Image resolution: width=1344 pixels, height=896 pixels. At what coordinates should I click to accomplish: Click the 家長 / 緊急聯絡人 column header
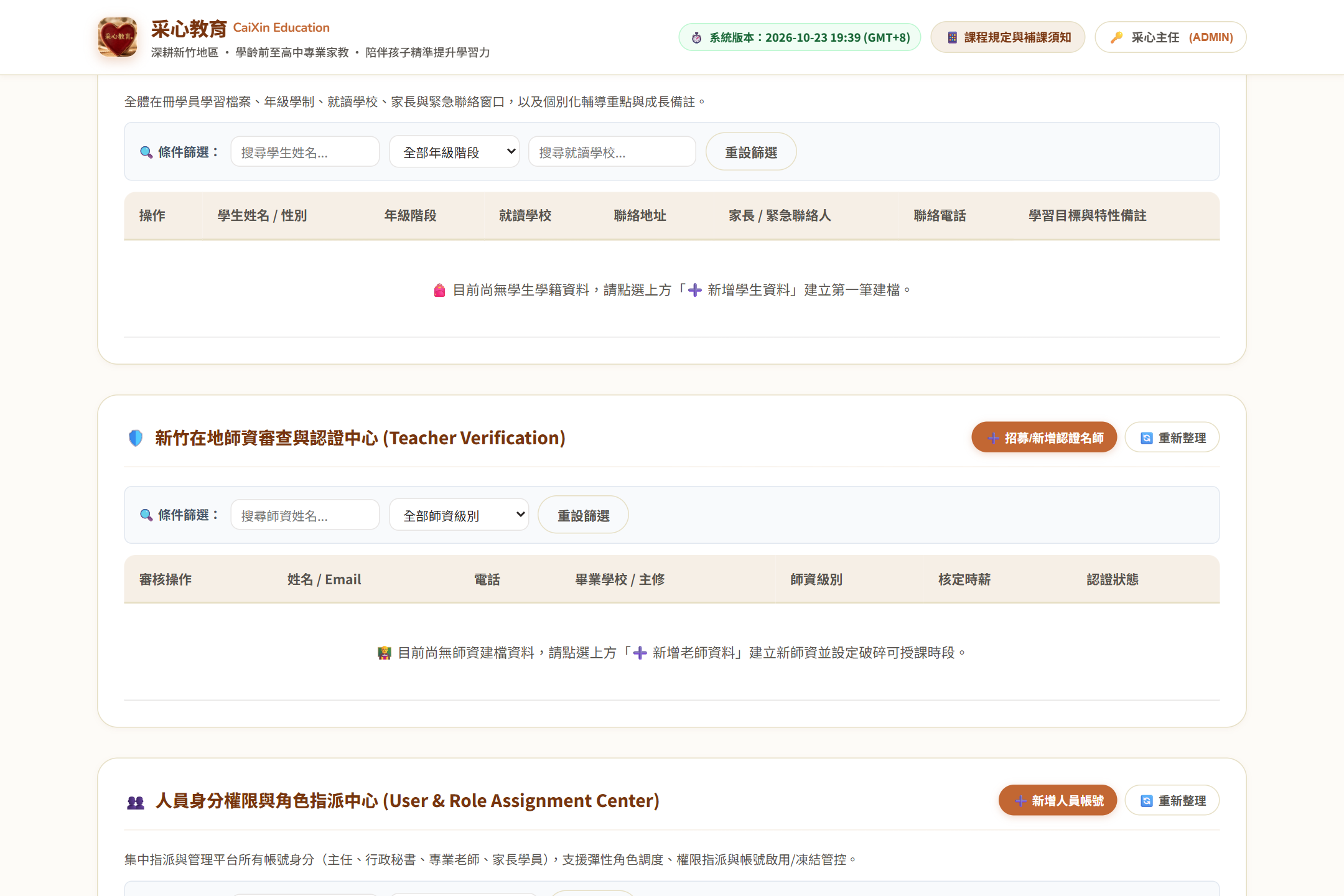(780, 215)
